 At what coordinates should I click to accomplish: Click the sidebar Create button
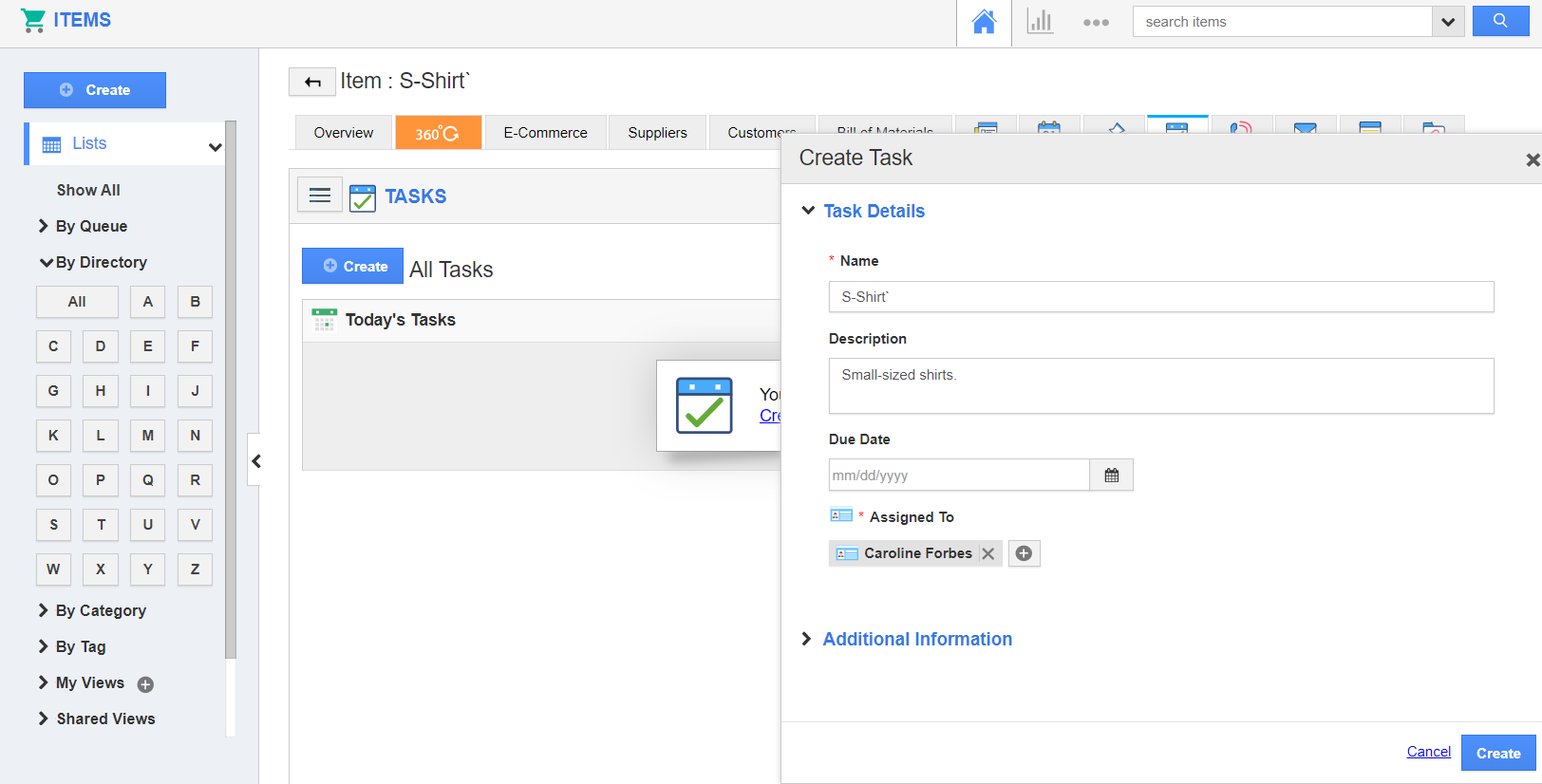(x=95, y=90)
